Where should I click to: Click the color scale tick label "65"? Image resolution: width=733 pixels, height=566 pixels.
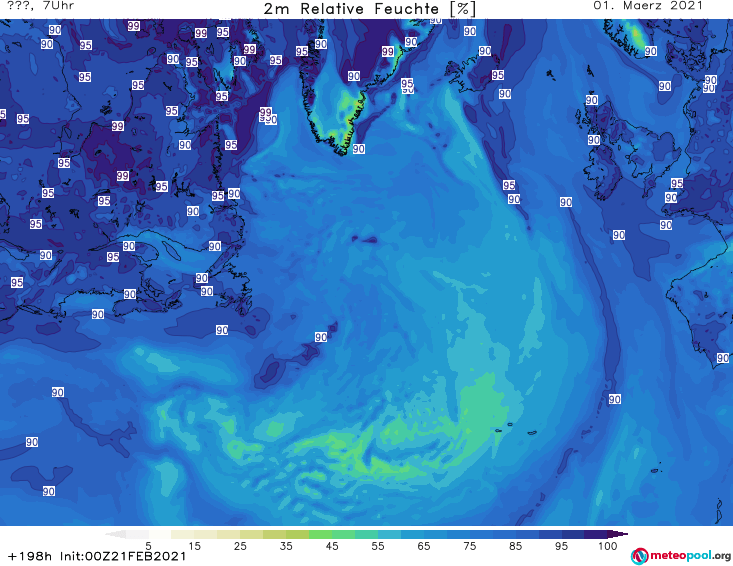pyautogui.click(x=424, y=546)
